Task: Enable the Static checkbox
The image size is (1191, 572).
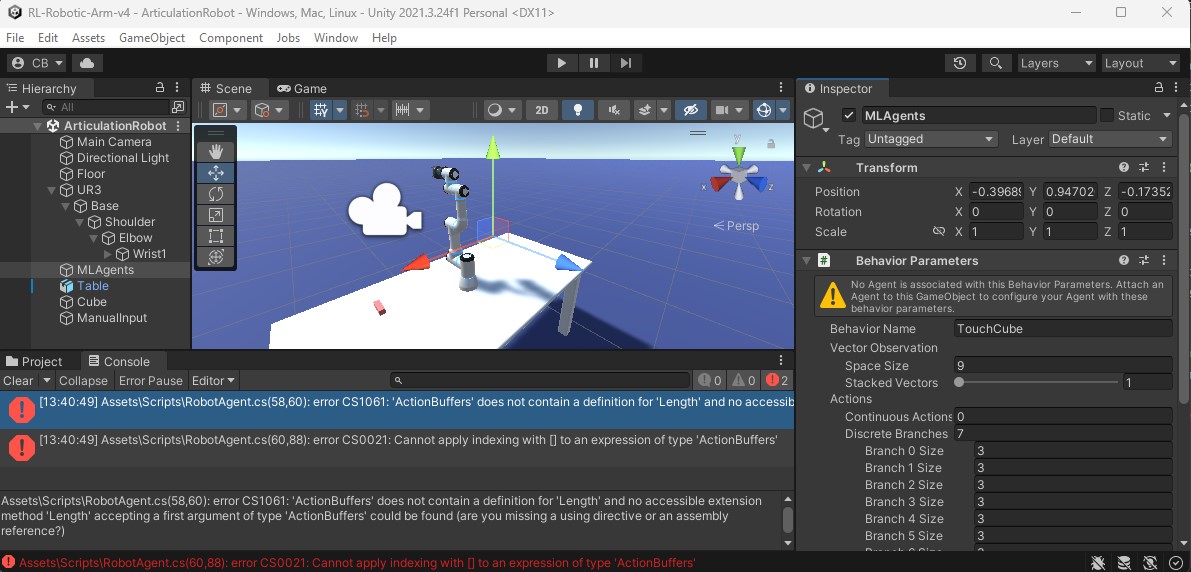Action: click(1107, 115)
